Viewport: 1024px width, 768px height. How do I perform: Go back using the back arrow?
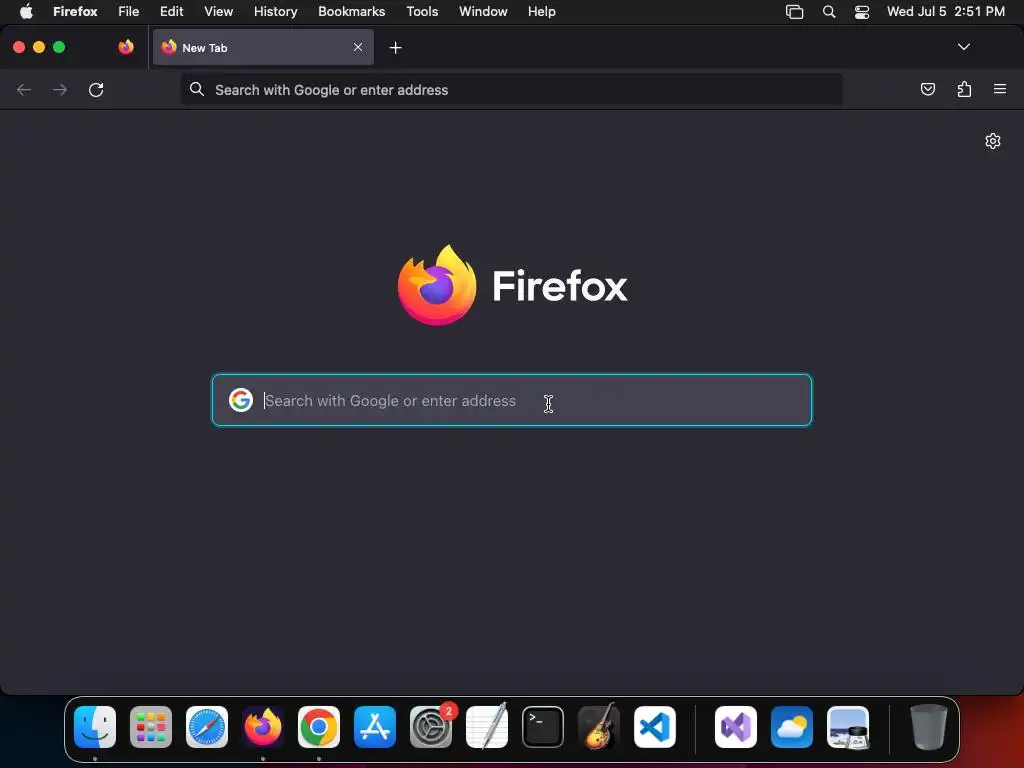coord(24,89)
